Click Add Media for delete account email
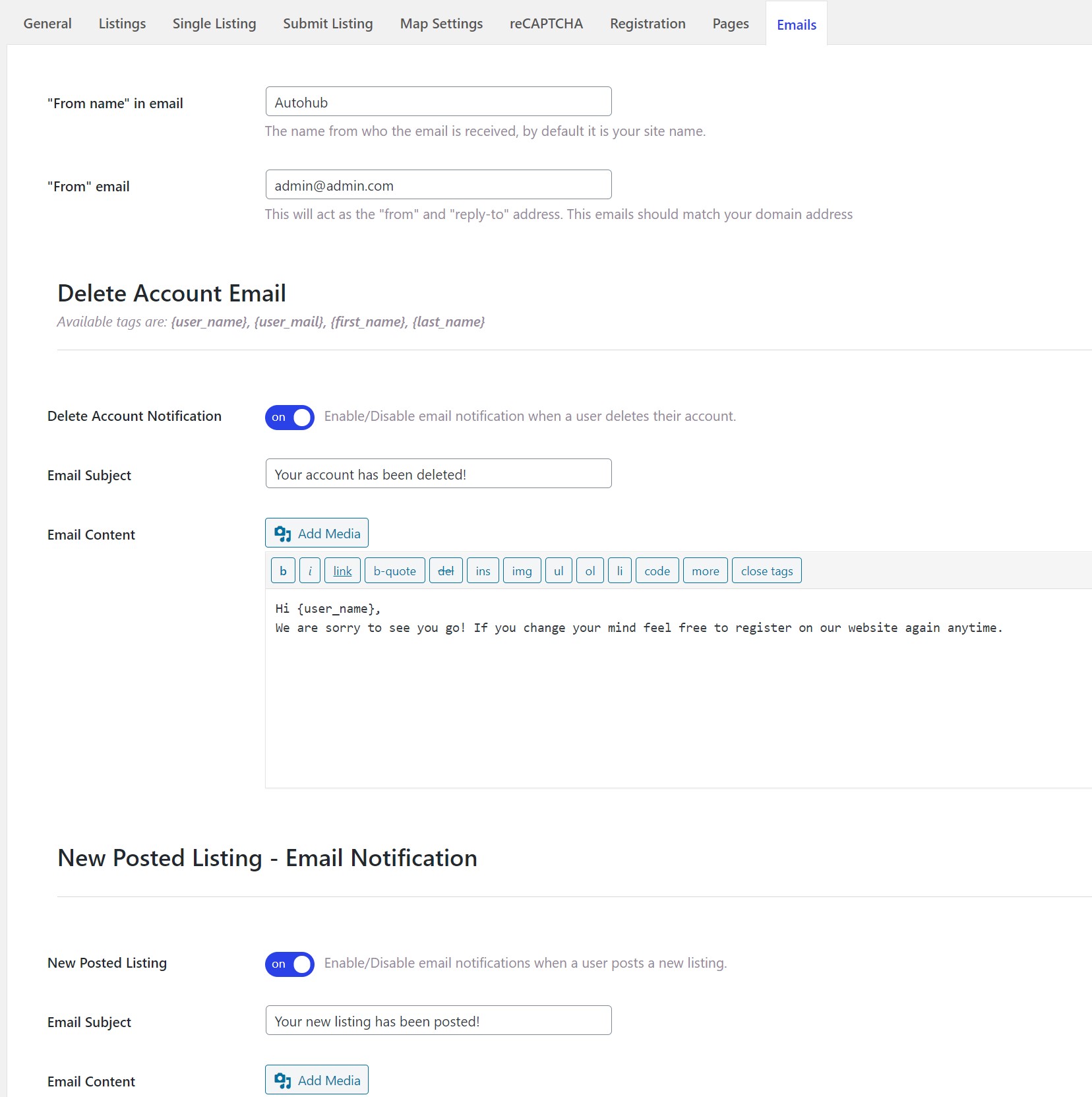 point(317,533)
